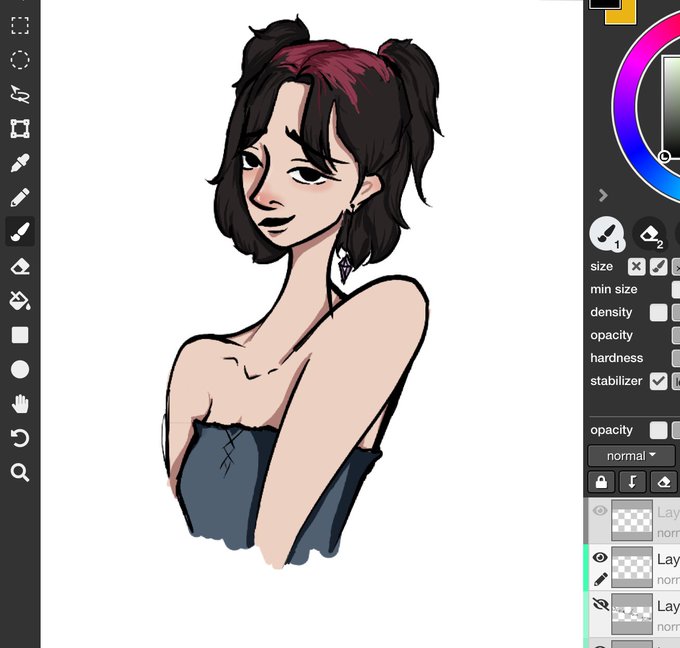Toggle the layer lock button

tap(601, 482)
